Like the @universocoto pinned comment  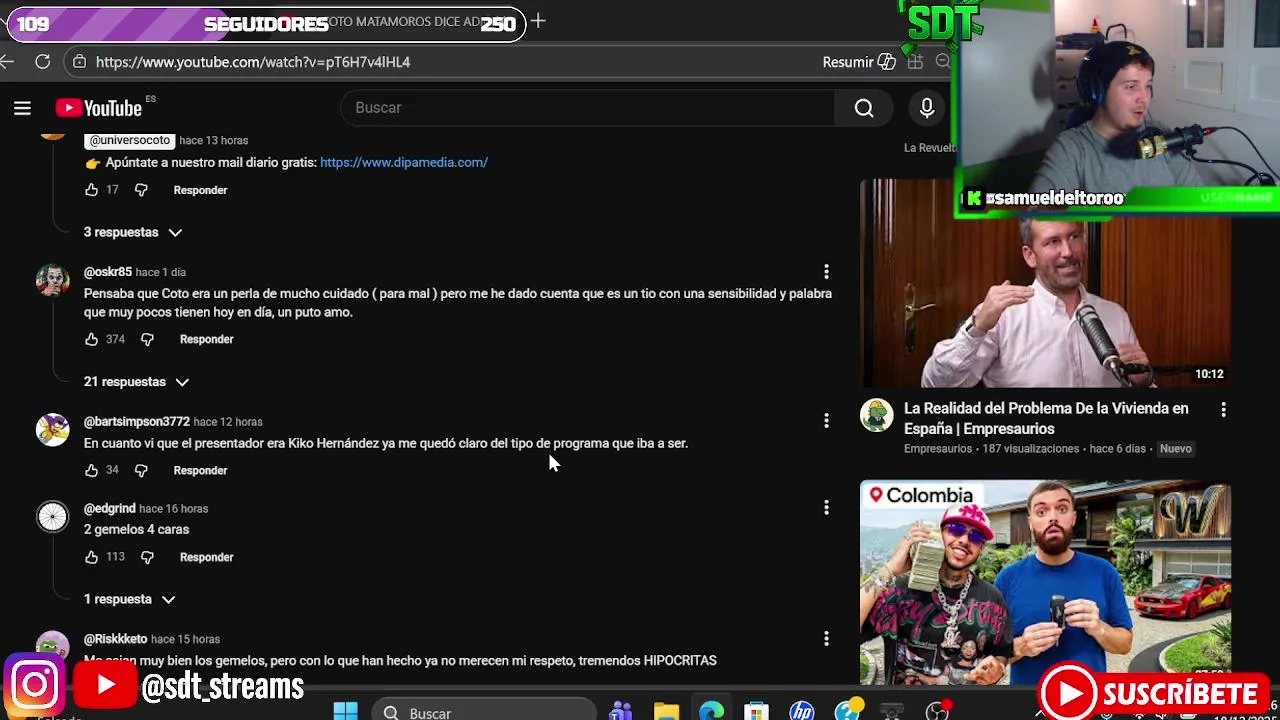pos(92,190)
